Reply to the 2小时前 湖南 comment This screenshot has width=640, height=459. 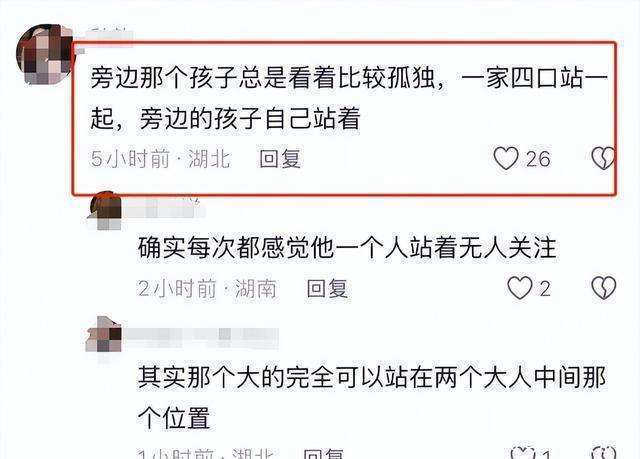327,288
